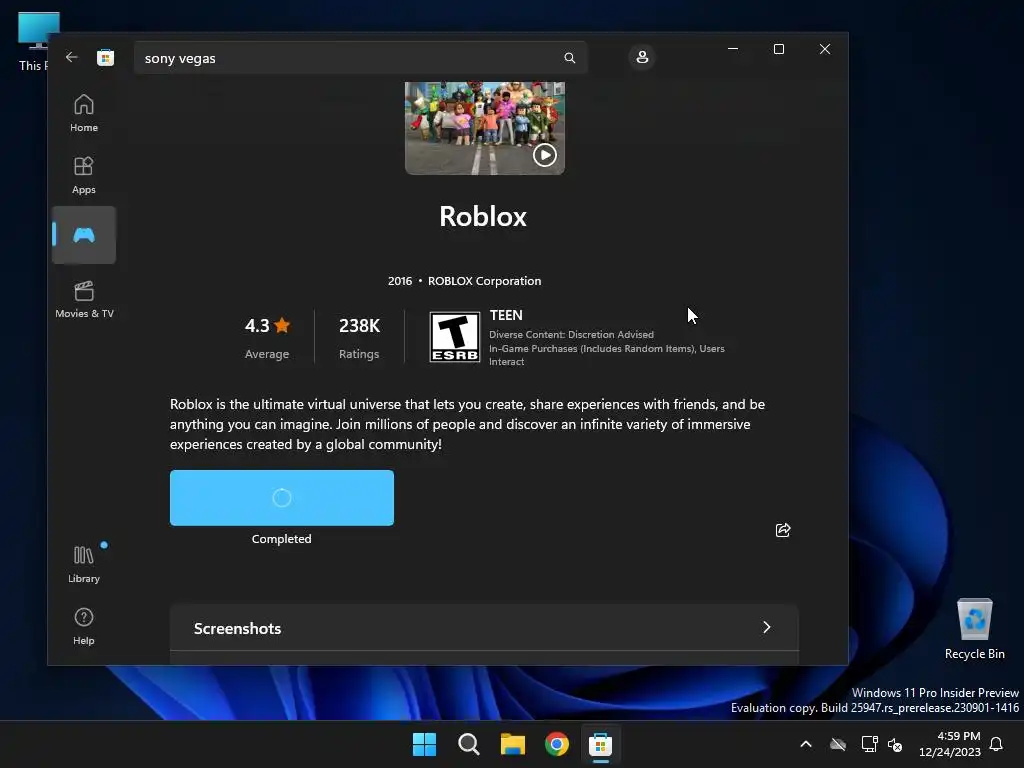
Task: Click the TEEN rating label
Action: [x=506, y=315]
